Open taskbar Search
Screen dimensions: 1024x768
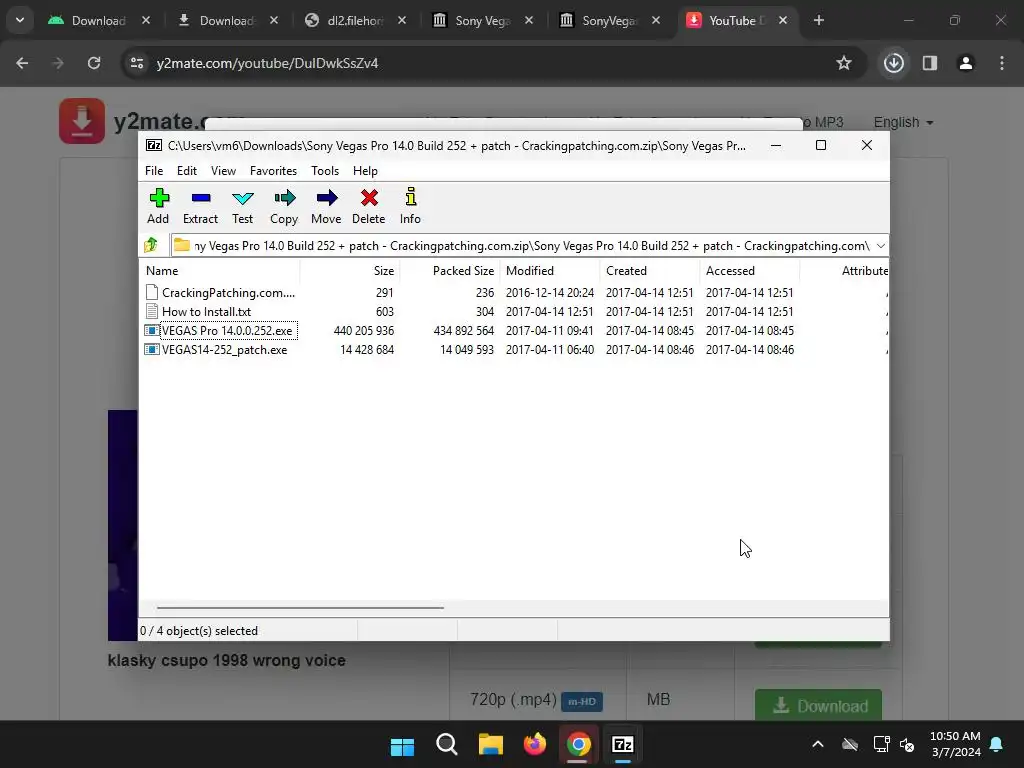(x=447, y=744)
